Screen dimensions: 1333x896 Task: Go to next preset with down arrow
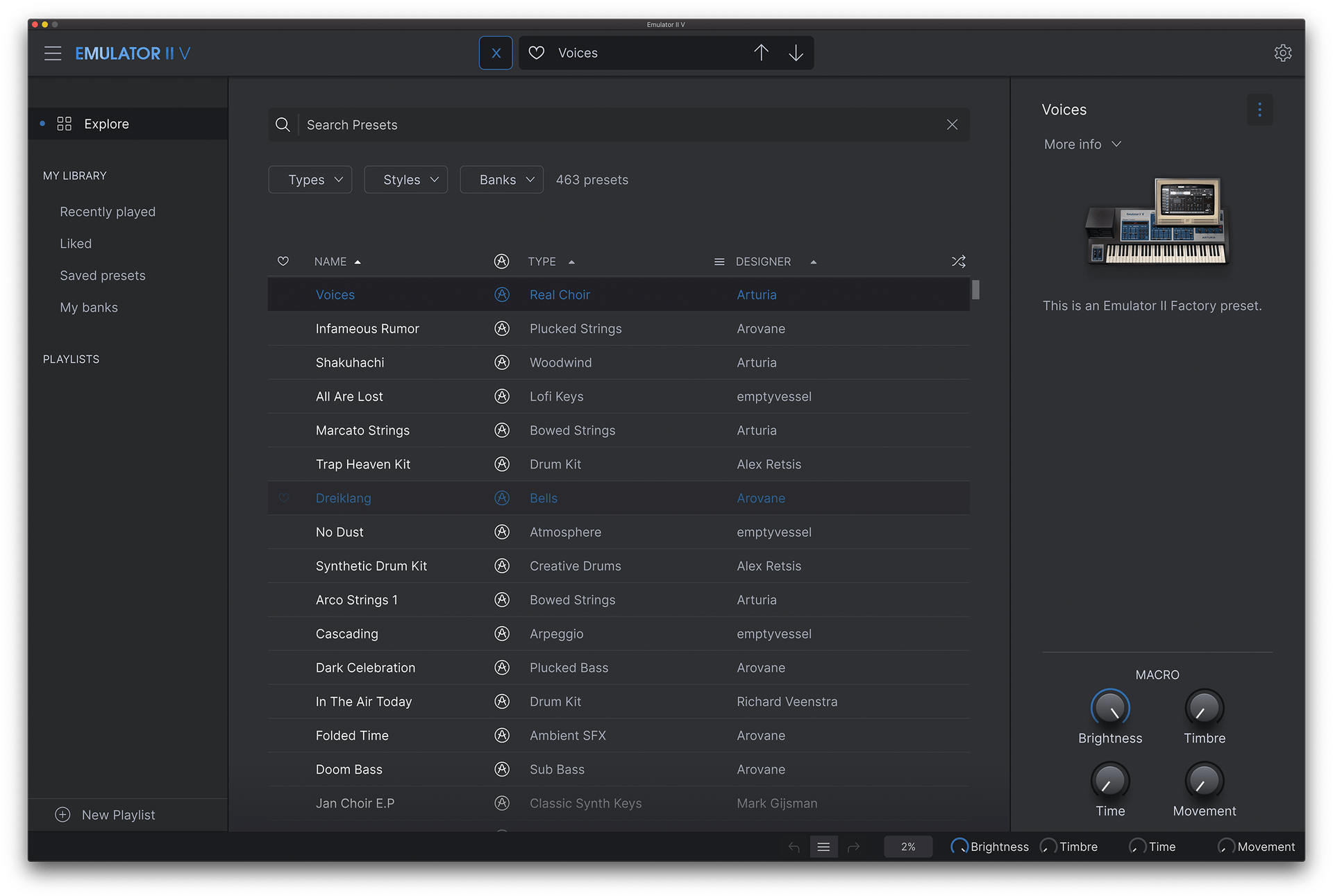[x=796, y=53]
